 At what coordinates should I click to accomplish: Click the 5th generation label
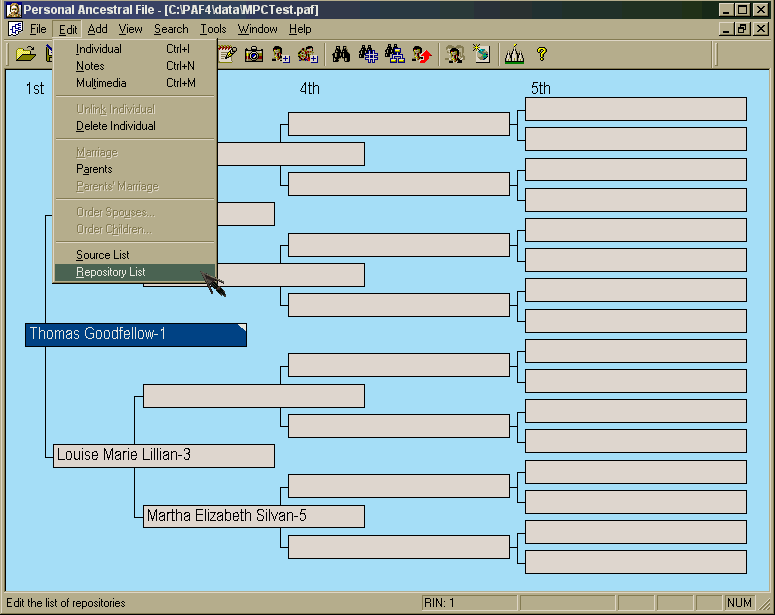[540, 88]
